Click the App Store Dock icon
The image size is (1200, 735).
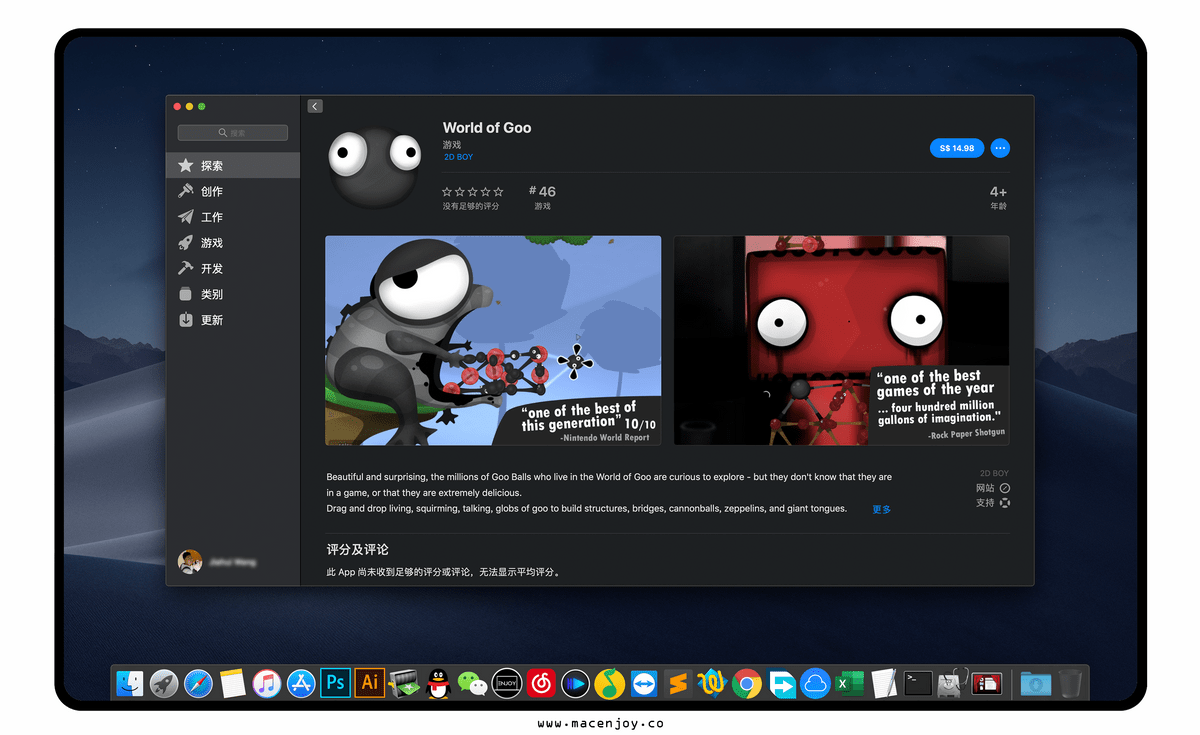pyautogui.click(x=301, y=683)
